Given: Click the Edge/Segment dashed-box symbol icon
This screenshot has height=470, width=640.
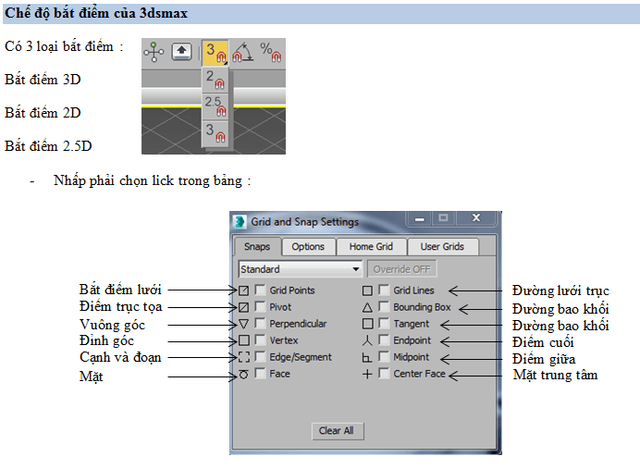Looking at the screenshot, I should click(x=244, y=357).
